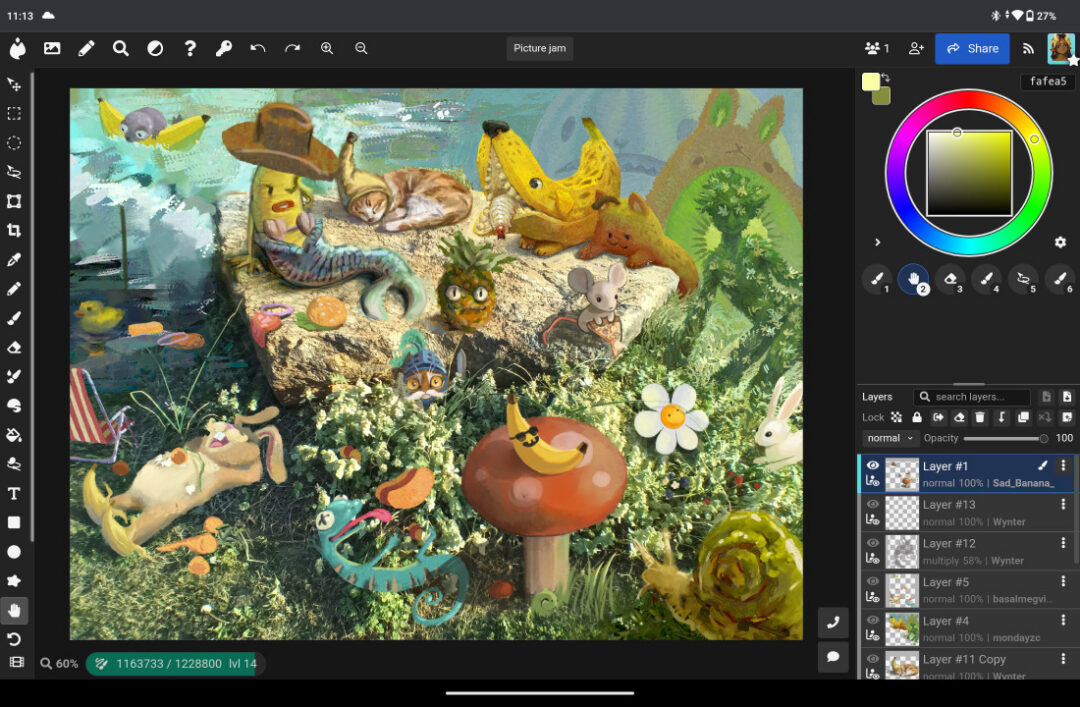Invite a new user icon
1080x707 pixels.
point(916,48)
